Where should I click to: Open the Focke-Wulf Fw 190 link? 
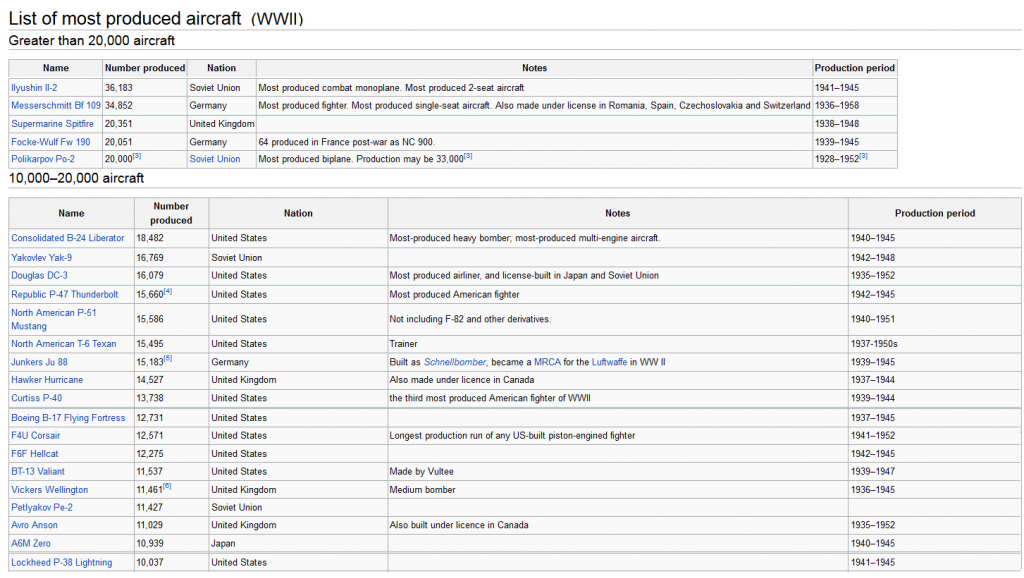[x=50, y=142]
